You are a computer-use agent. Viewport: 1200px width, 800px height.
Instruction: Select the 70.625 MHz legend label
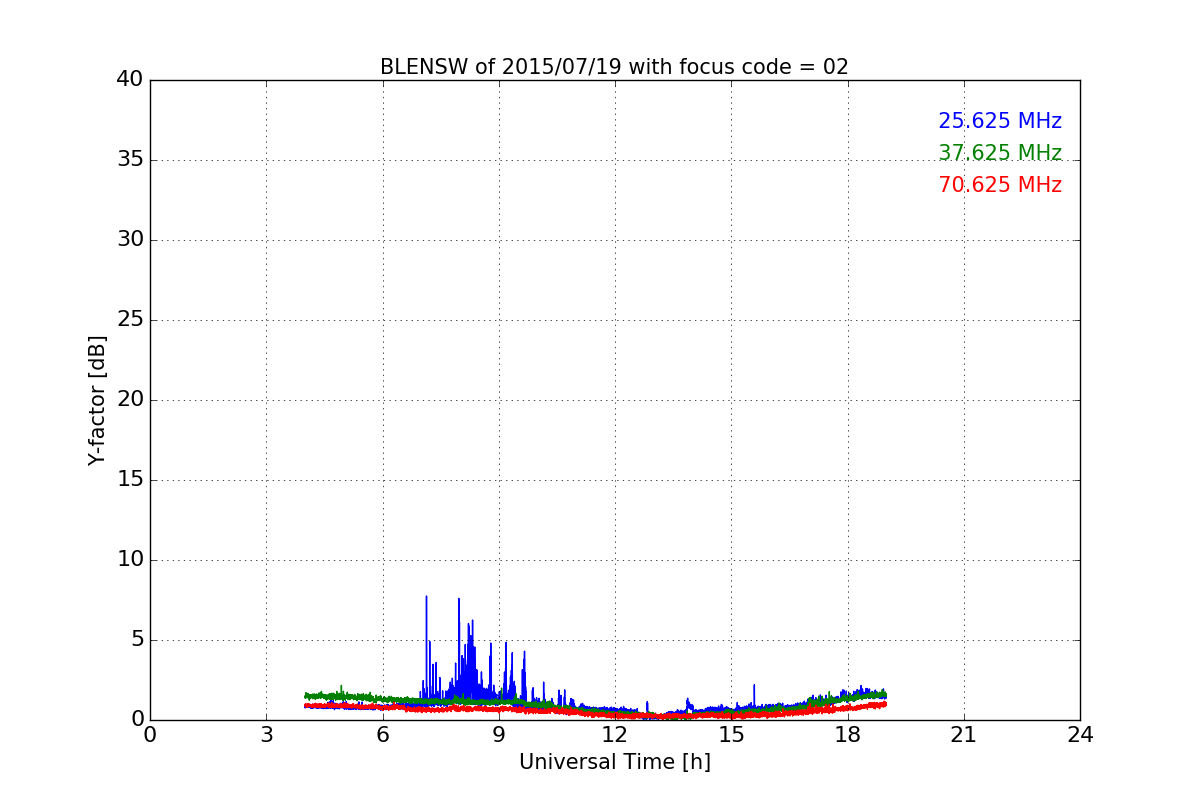(x=1000, y=185)
